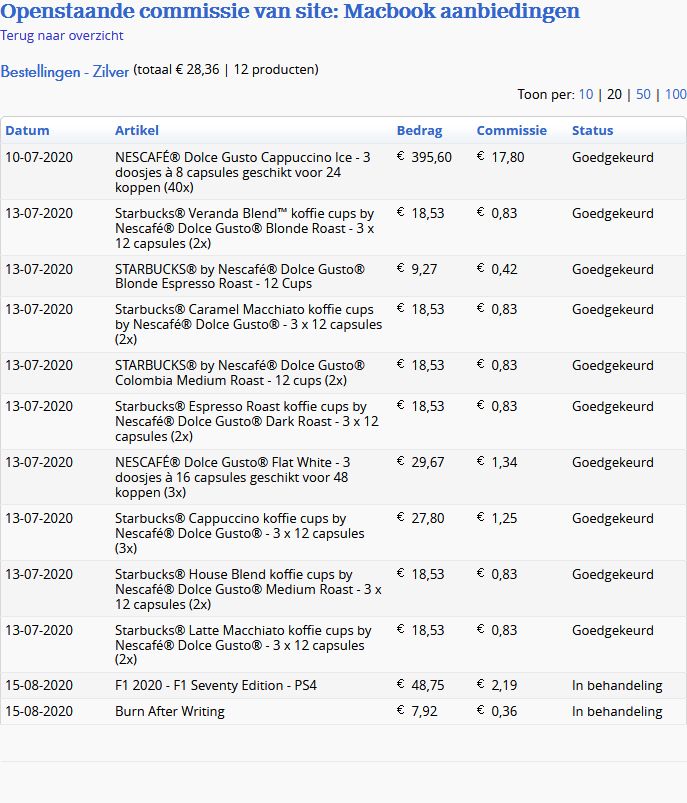Click the amount € 48,75

[x=421, y=685]
